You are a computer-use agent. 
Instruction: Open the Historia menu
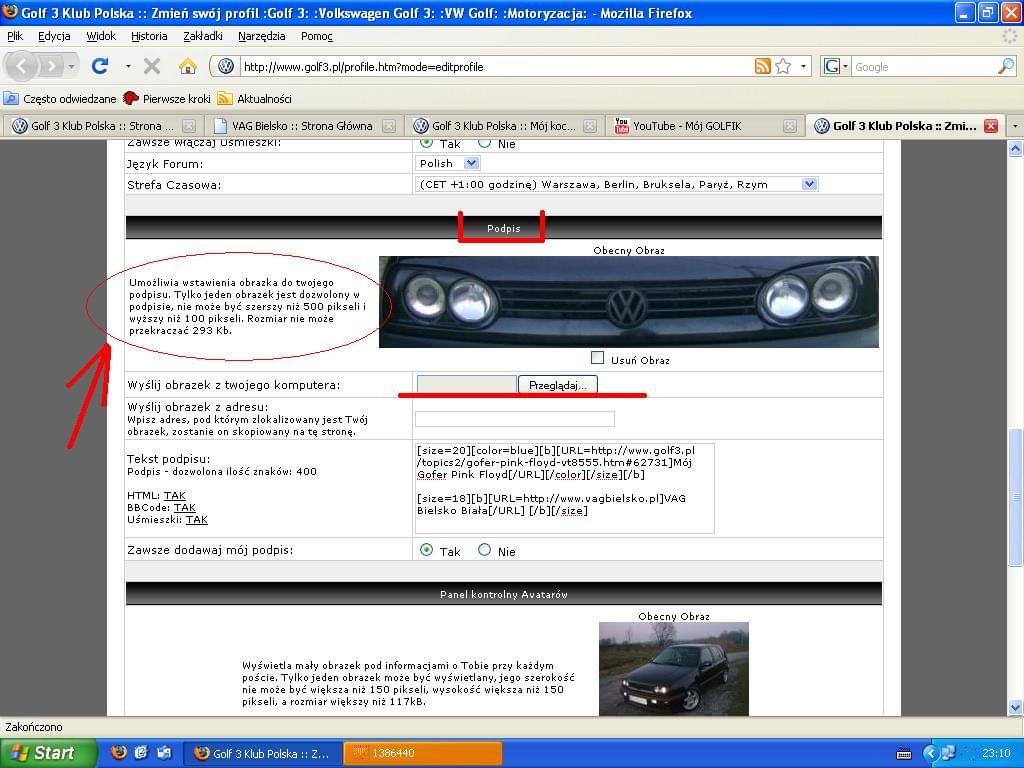[149, 36]
